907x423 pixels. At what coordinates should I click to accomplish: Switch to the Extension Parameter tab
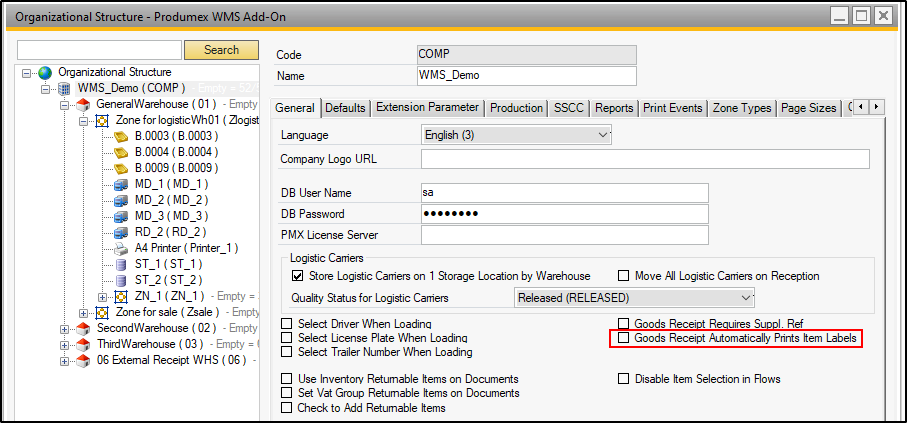[x=427, y=108]
